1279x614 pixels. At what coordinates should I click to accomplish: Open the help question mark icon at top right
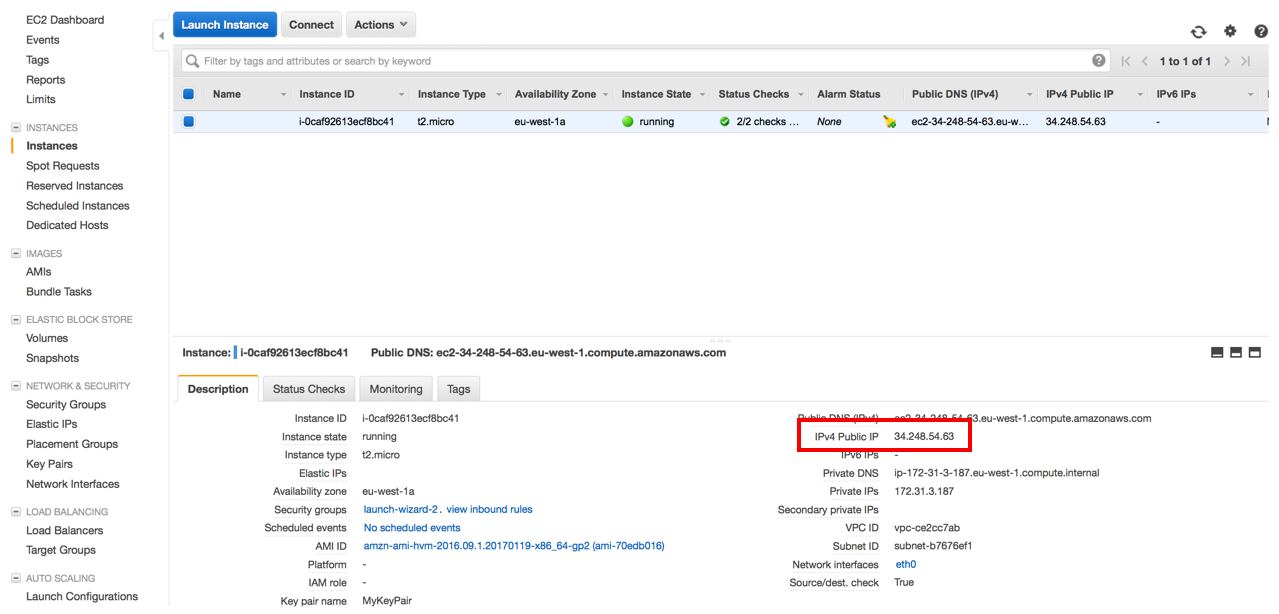tap(1261, 32)
